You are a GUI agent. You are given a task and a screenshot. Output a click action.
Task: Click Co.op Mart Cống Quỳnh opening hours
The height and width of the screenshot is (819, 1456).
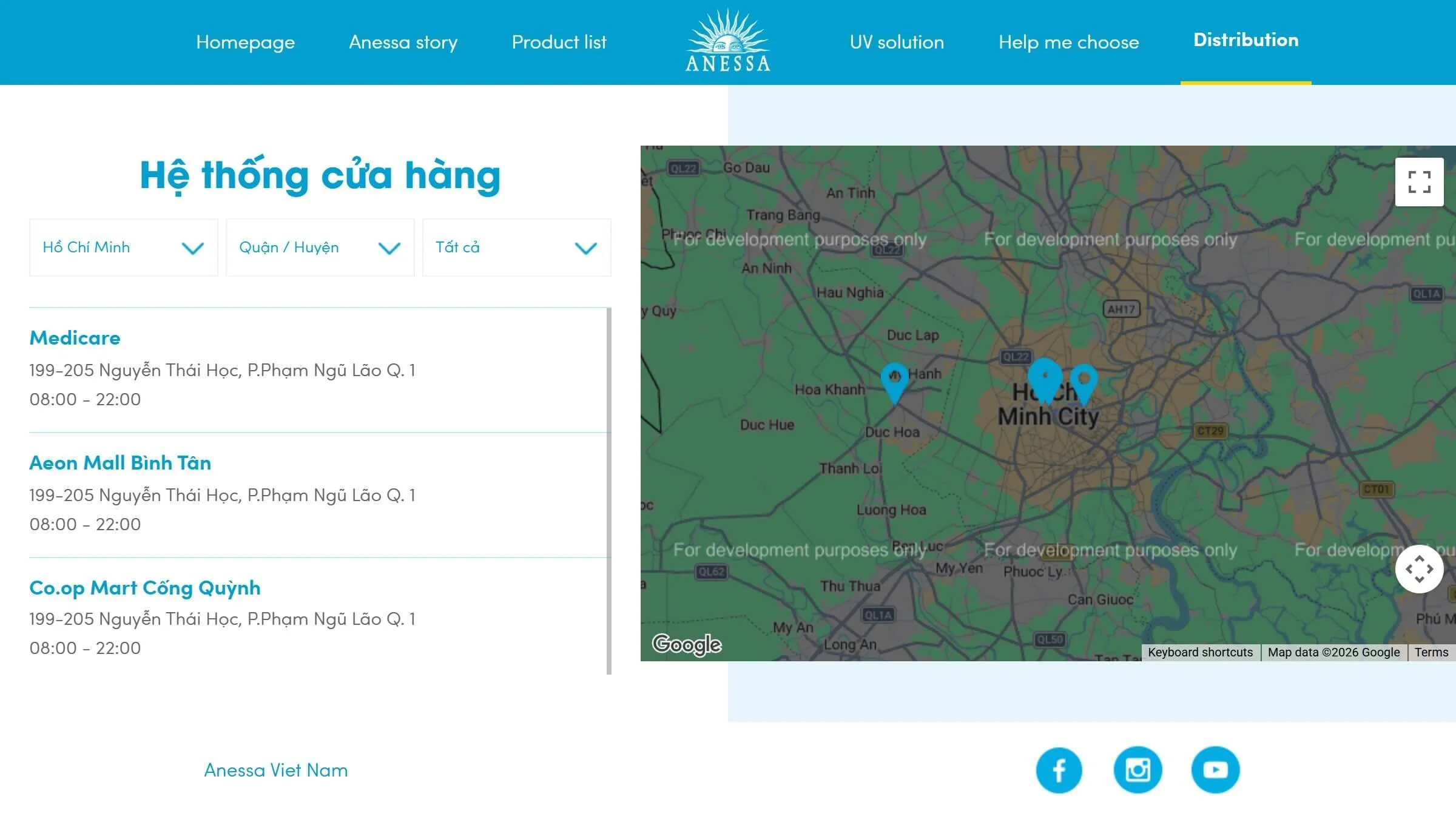click(85, 648)
